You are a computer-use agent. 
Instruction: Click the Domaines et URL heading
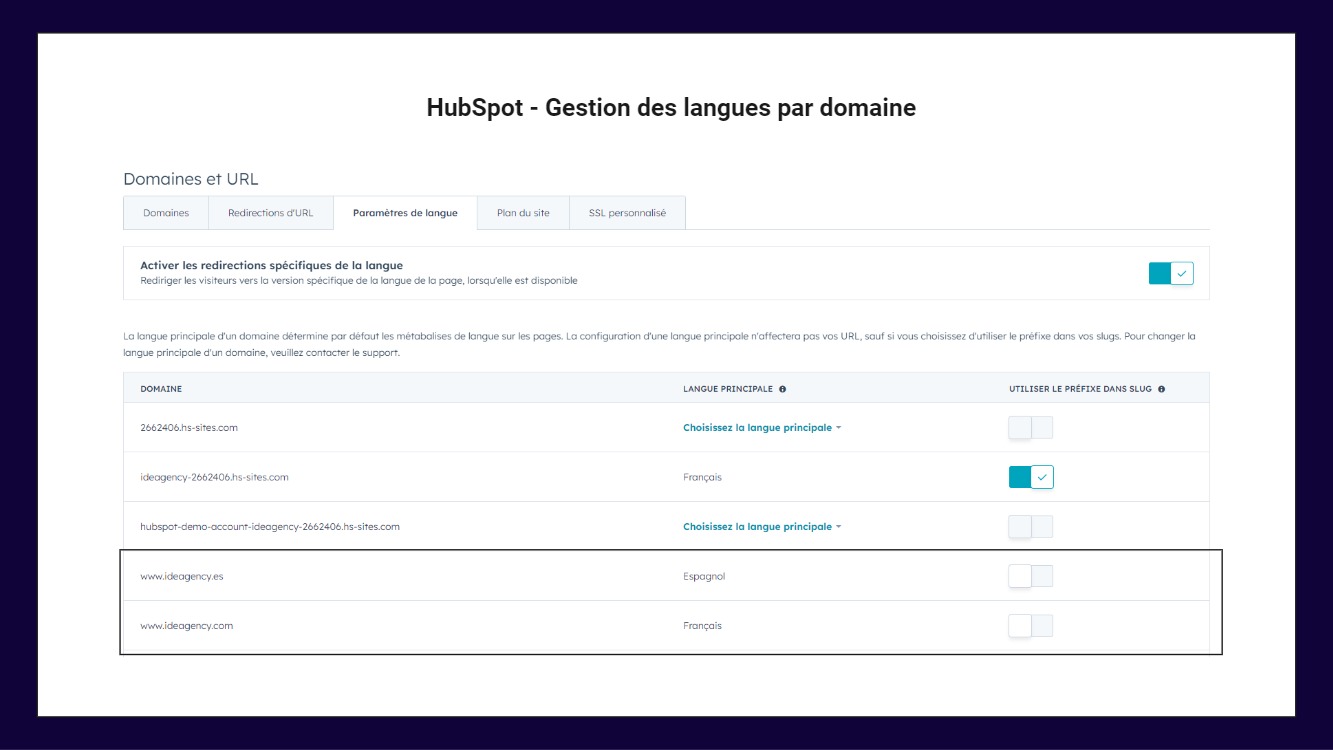point(191,179)
